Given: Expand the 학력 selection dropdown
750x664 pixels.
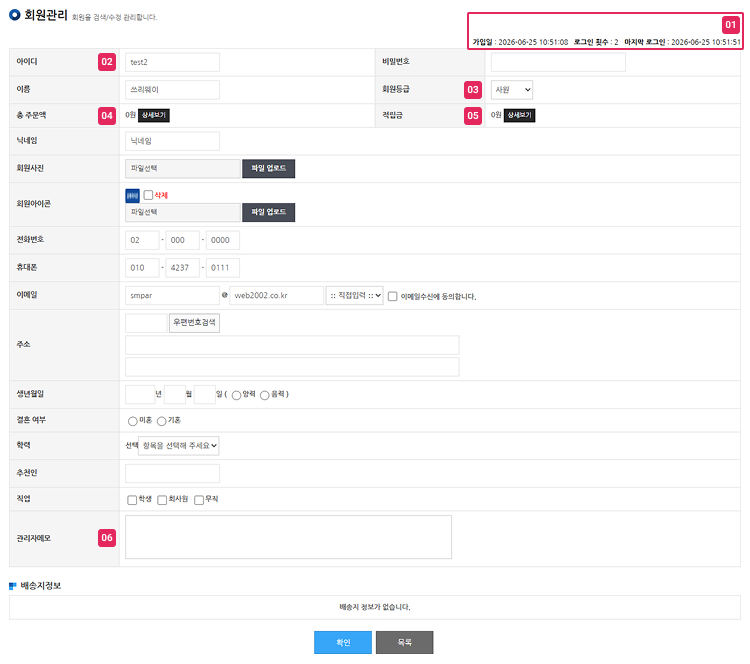Looking at the screenshot, I should [179, 445].
